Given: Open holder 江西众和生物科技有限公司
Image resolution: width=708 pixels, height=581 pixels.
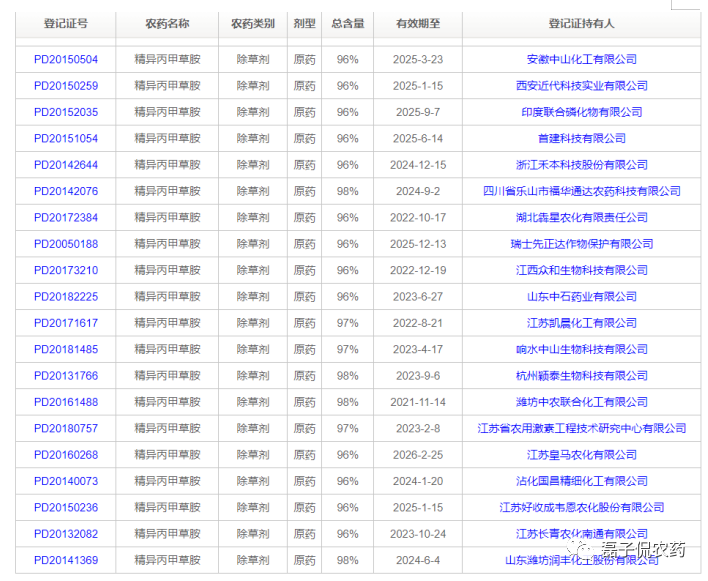Looking at the screenshot, I should [582, 270].
